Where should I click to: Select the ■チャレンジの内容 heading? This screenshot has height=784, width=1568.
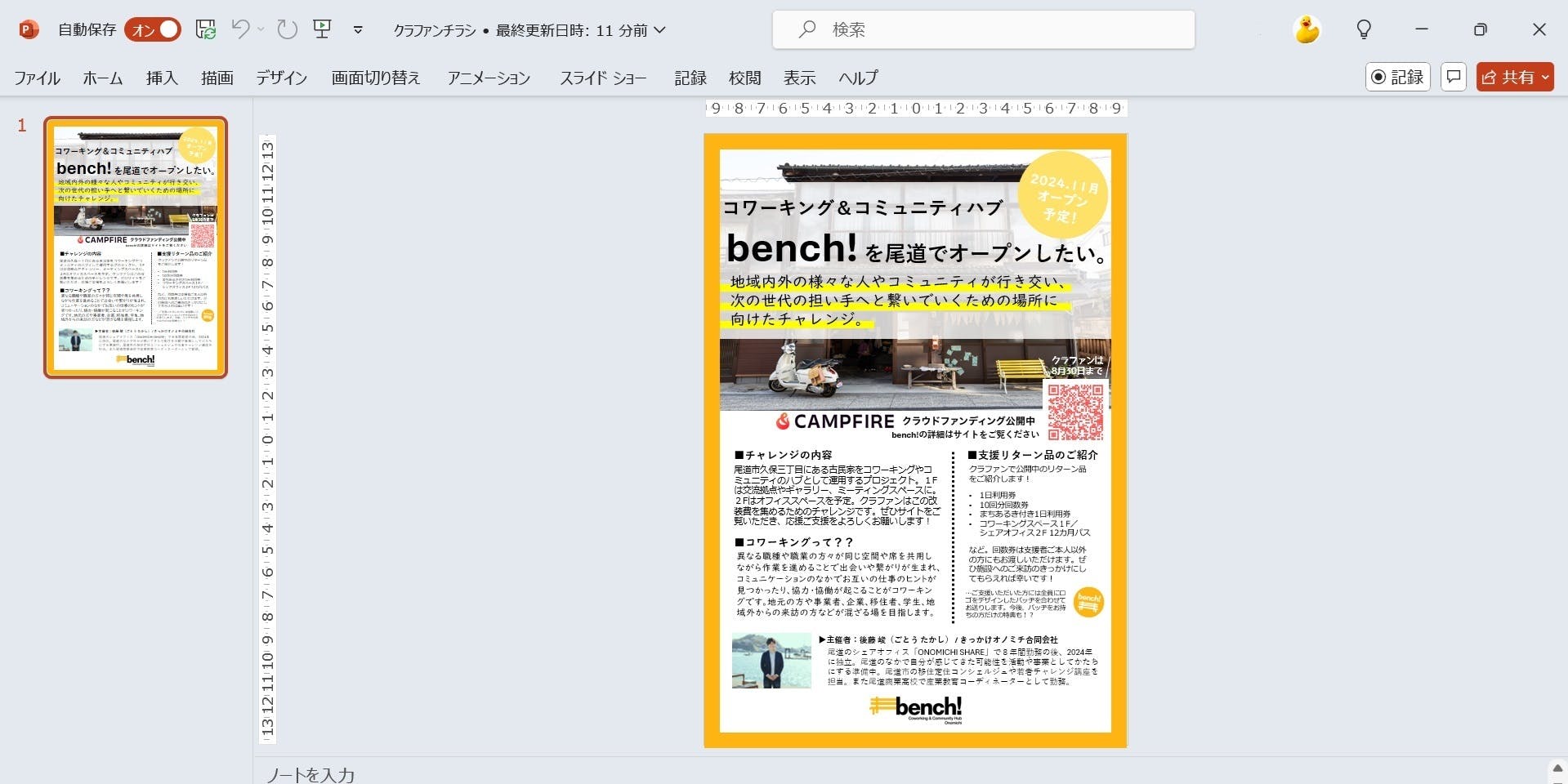(783, 455)
